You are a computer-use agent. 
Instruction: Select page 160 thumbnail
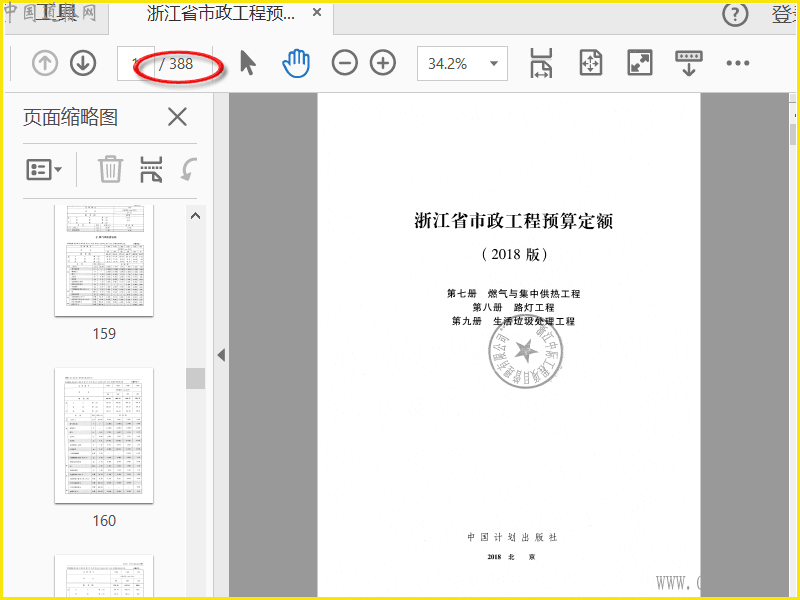pos(104,435)
